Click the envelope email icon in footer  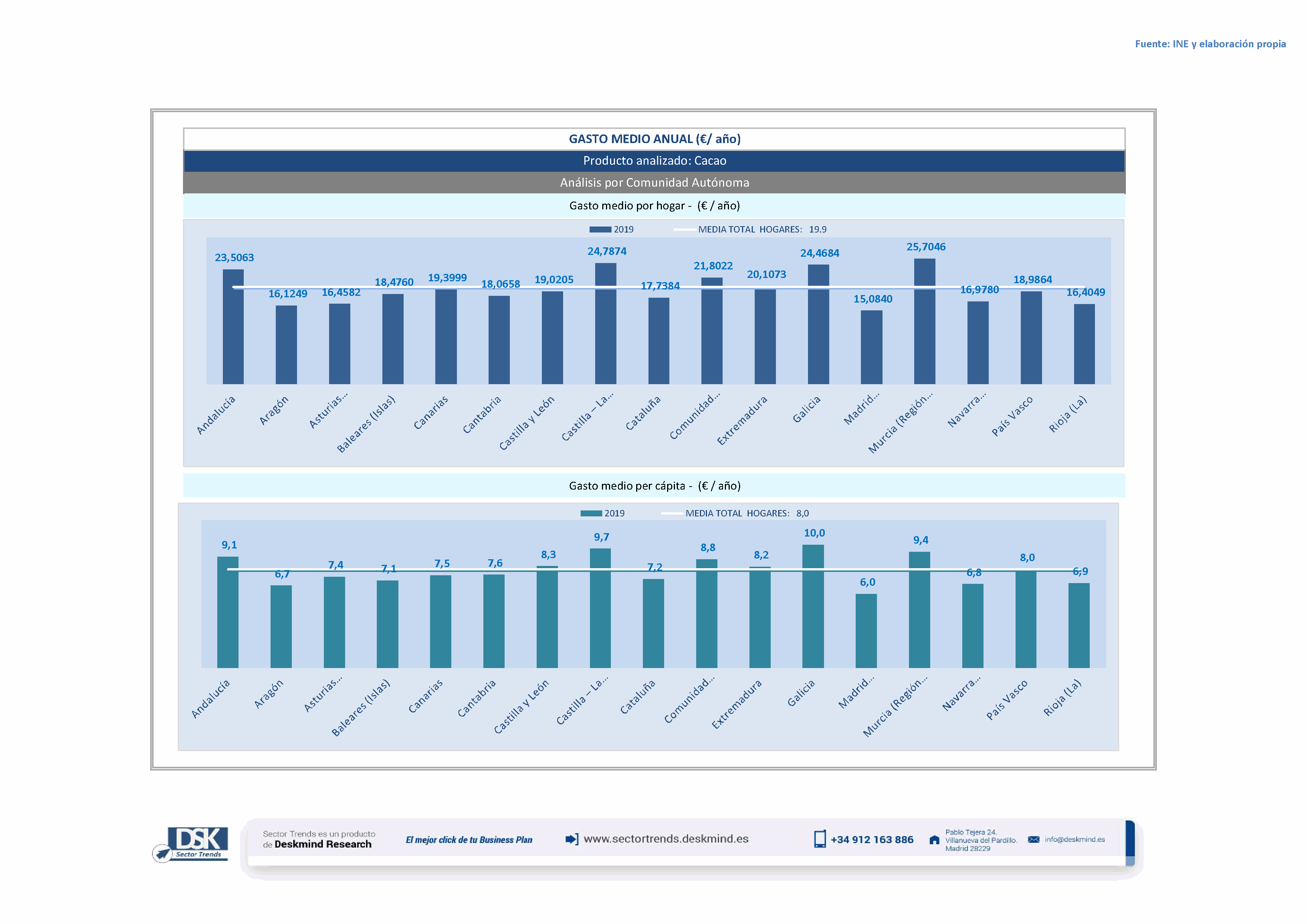pyautogui.click(x=1034, y=840)
